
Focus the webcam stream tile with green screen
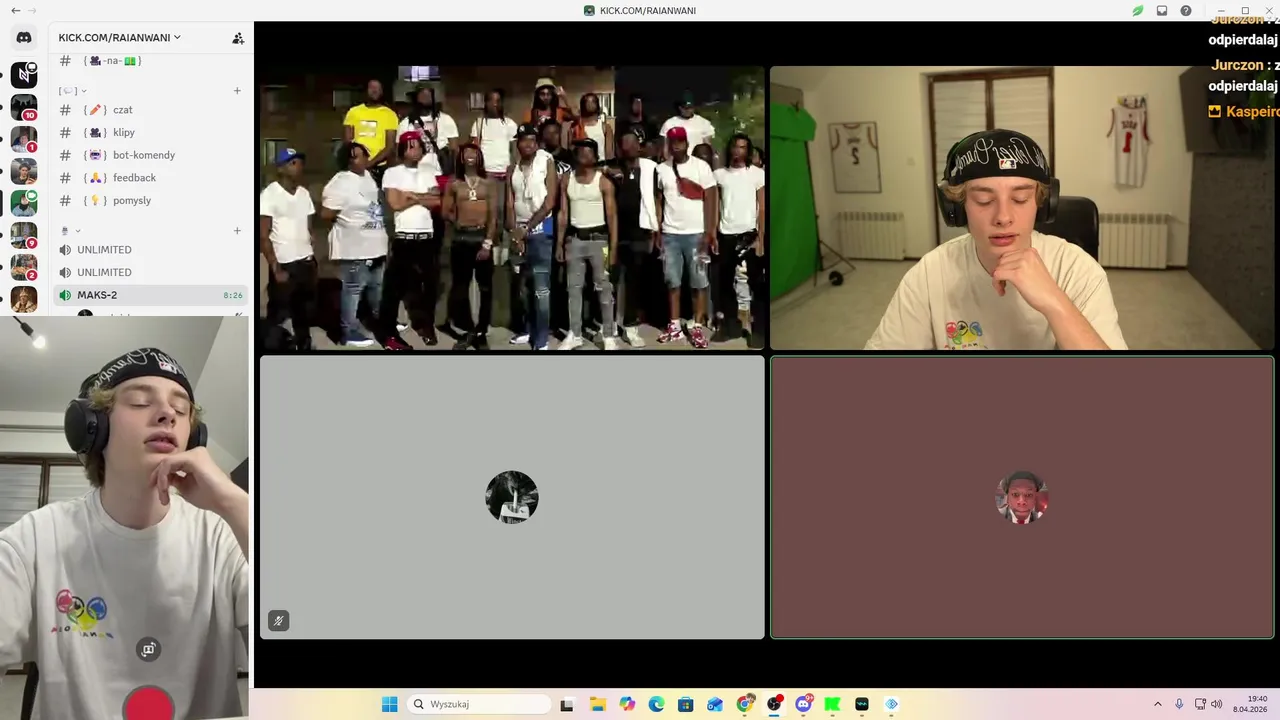1022,208
